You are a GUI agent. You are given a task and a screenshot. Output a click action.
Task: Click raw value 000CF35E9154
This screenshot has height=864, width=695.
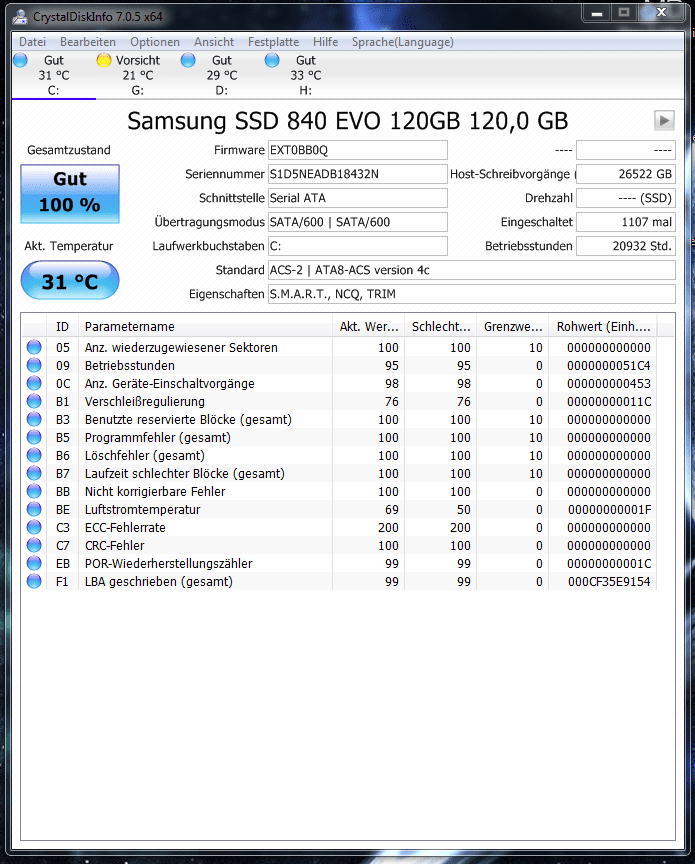609,581
